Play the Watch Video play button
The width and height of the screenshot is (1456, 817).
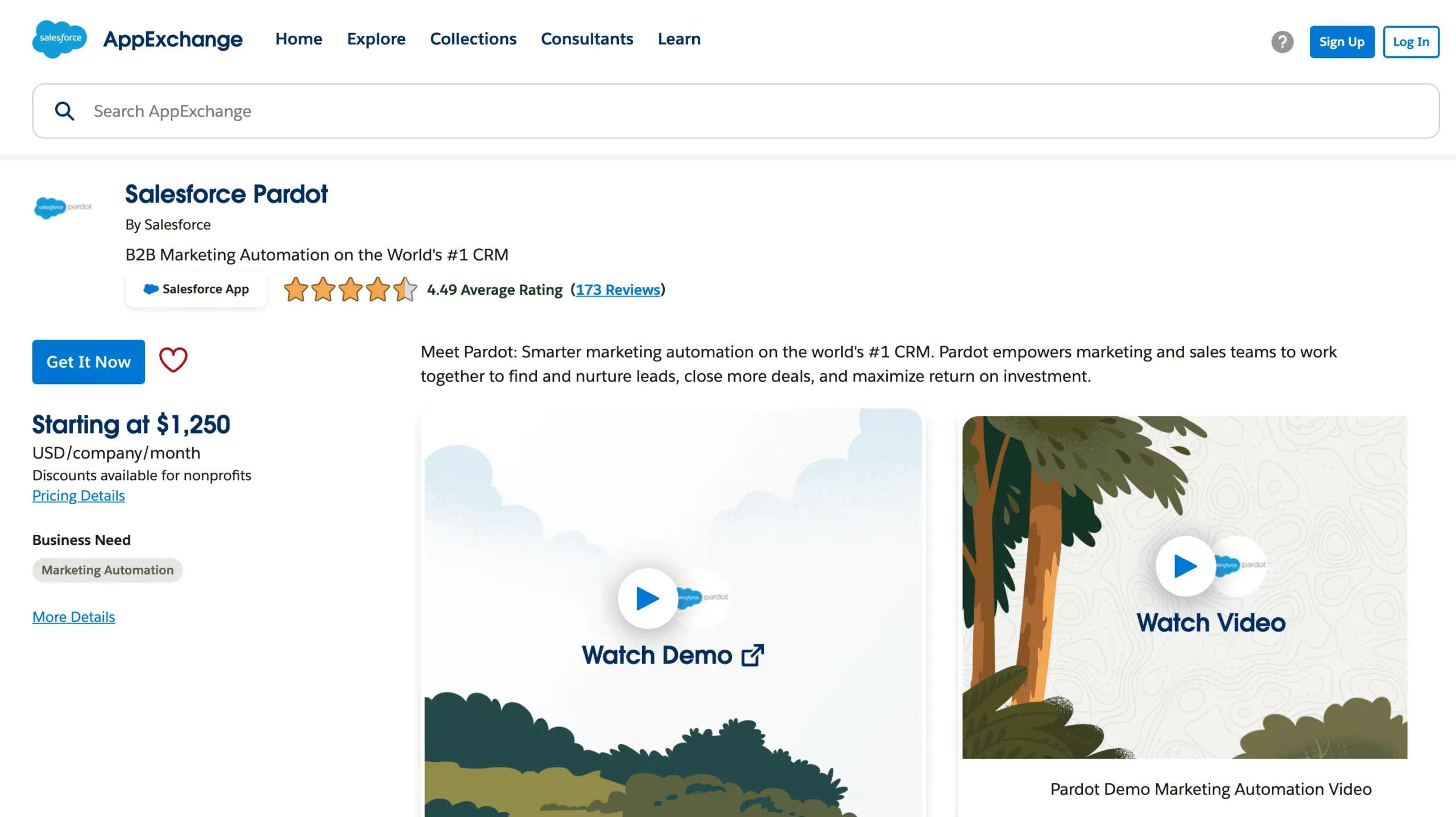tap(1185, 566)
